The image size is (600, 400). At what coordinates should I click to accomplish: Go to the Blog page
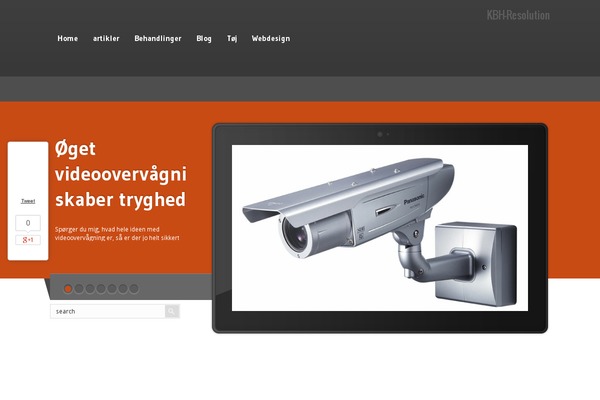pos(204,39)
